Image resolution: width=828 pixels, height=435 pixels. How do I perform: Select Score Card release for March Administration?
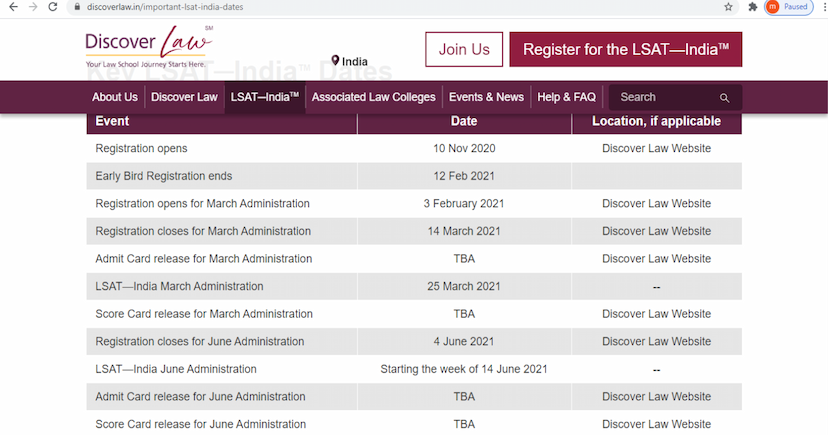point(204,314)
